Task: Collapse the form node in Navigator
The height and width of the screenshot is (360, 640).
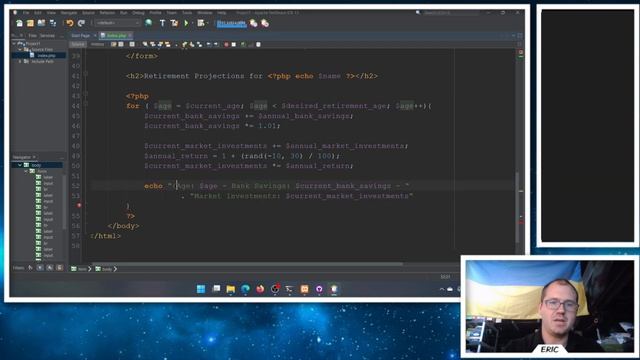Action: 26,171
